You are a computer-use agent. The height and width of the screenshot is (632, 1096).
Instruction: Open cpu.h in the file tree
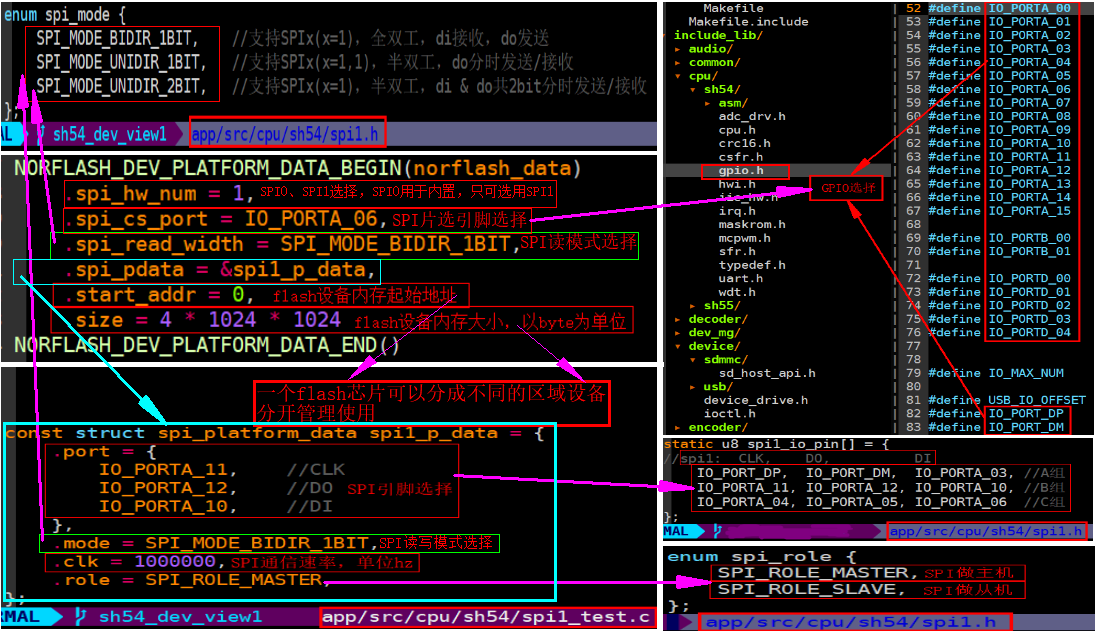(x=737, y=130)
